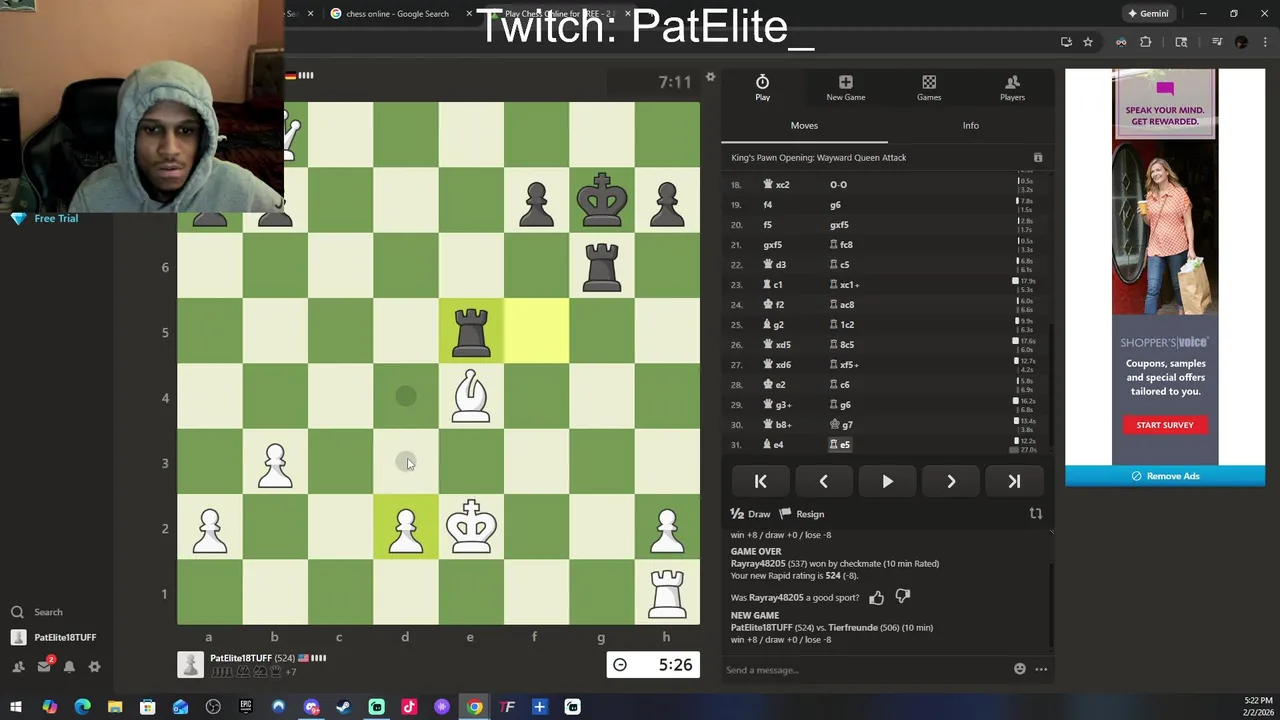This screenshot has height=720, width=1280.
Task: Click Tierfreunde name in new game message
Action: pos(853,628)
